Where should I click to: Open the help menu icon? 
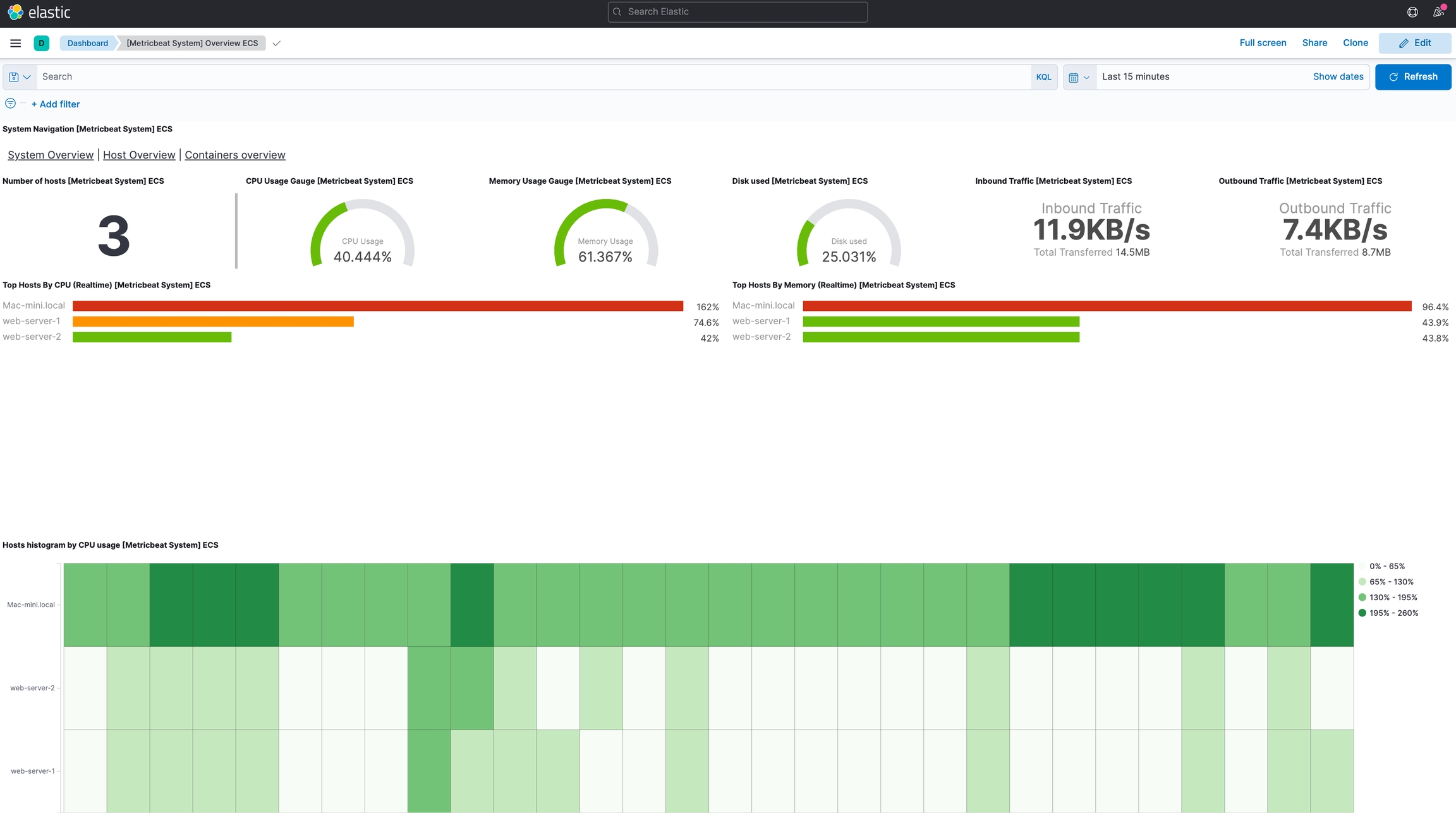coord(1412,12)
